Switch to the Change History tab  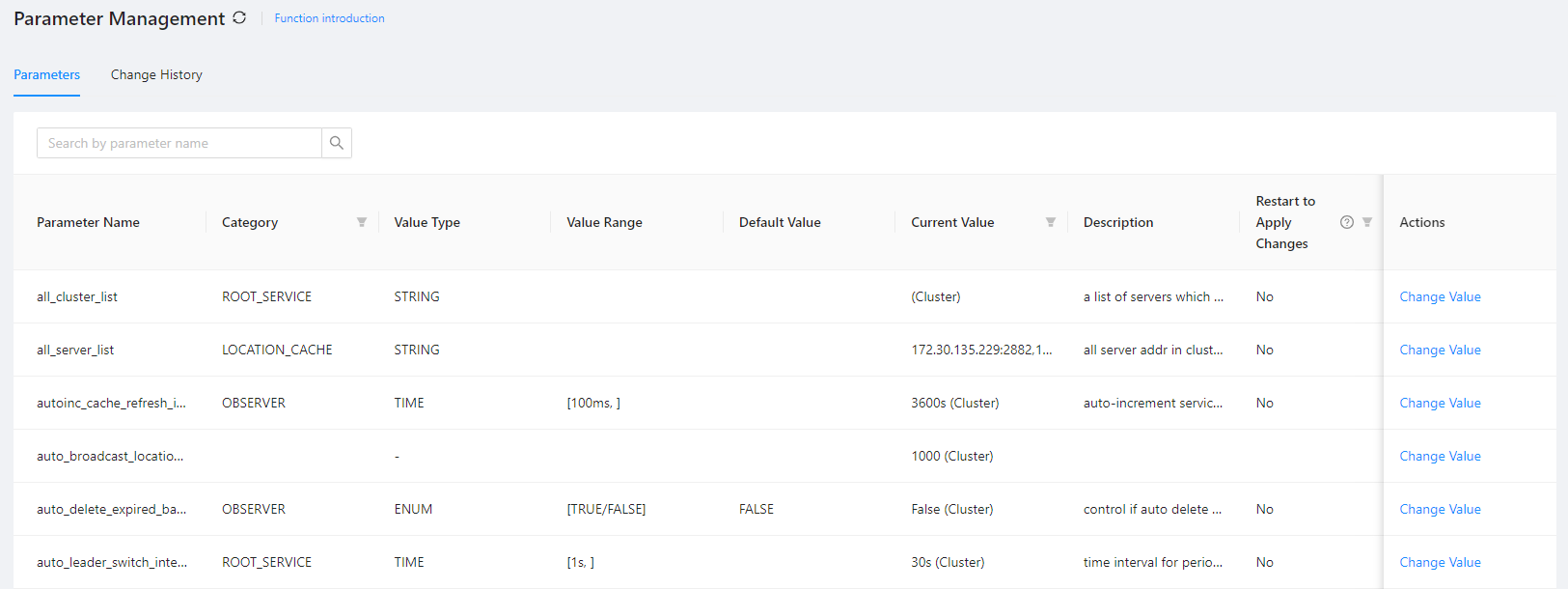(x=156, y=74)
